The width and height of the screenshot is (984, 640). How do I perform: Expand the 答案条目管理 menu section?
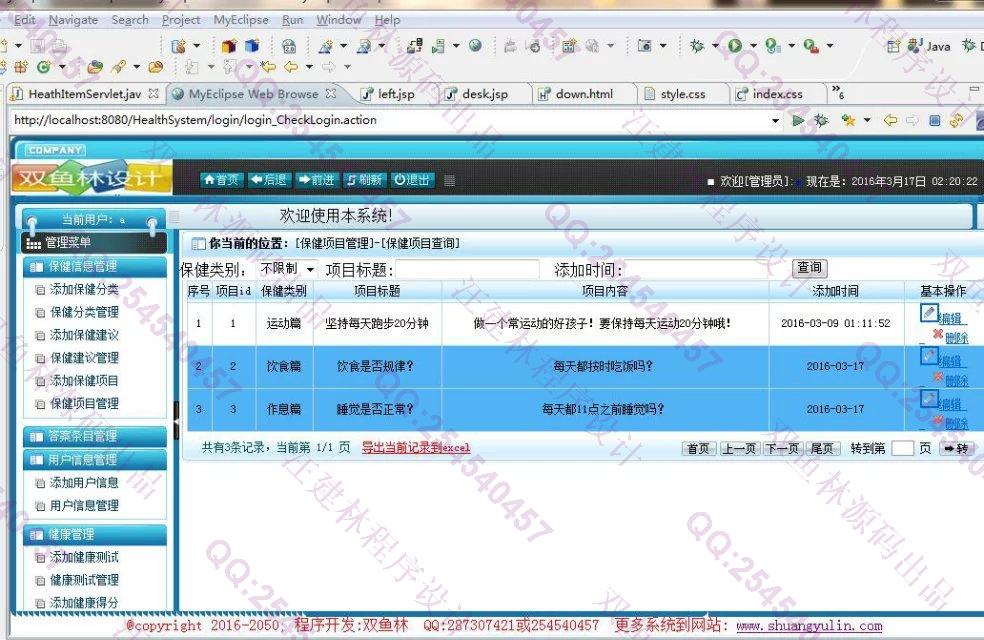[82, 436]
